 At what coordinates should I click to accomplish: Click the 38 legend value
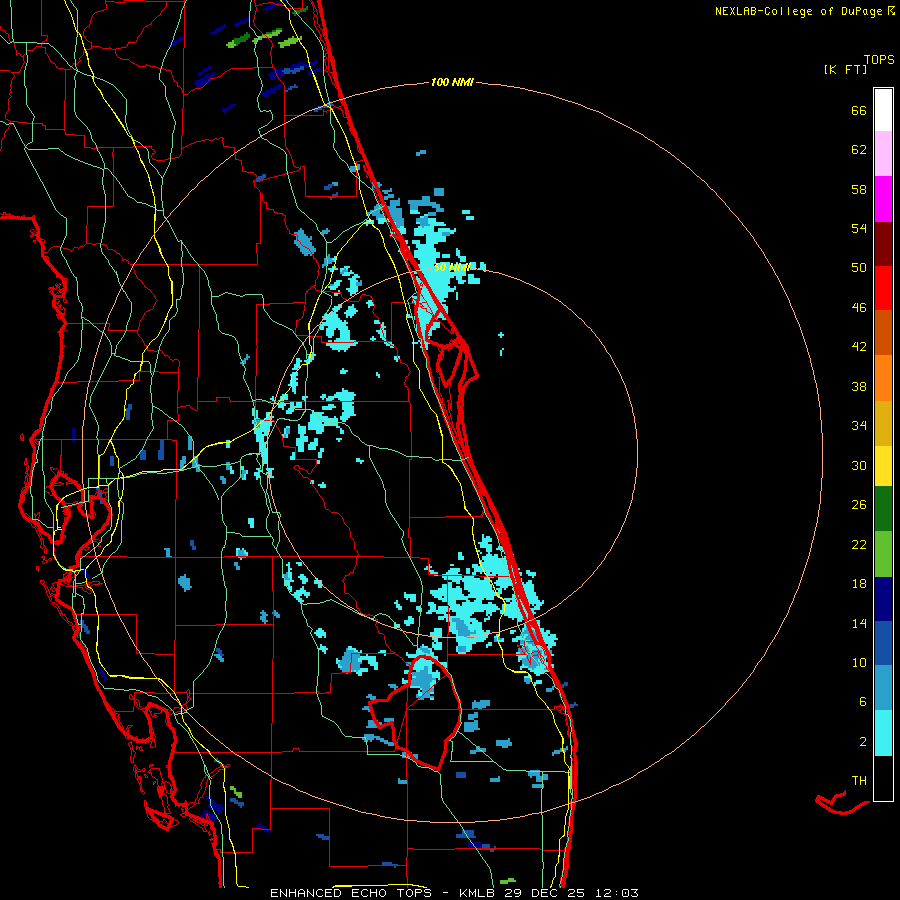(859, 387)
